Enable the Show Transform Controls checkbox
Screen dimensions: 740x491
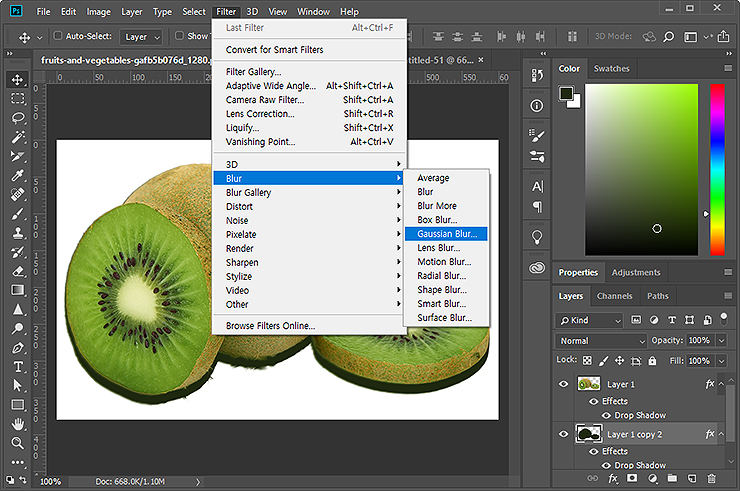tap(179, 36)
